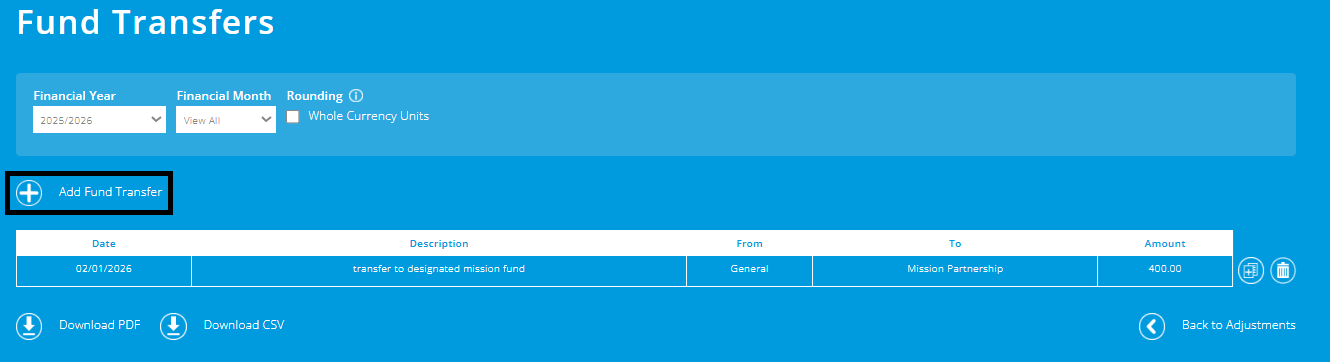The image size is (1330, 362).
Task: Select the General fund cell
Action: pyautogui.click(x=749, y=271)
